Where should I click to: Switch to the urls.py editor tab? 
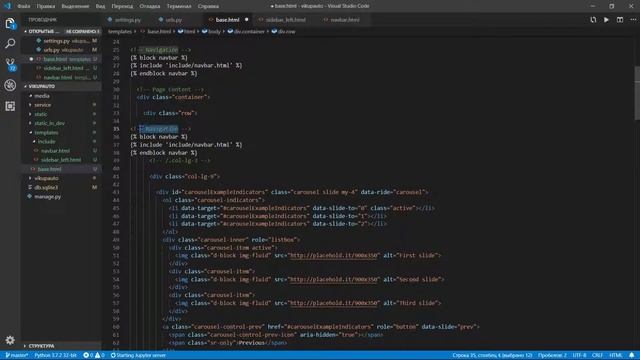pos(174,20)
